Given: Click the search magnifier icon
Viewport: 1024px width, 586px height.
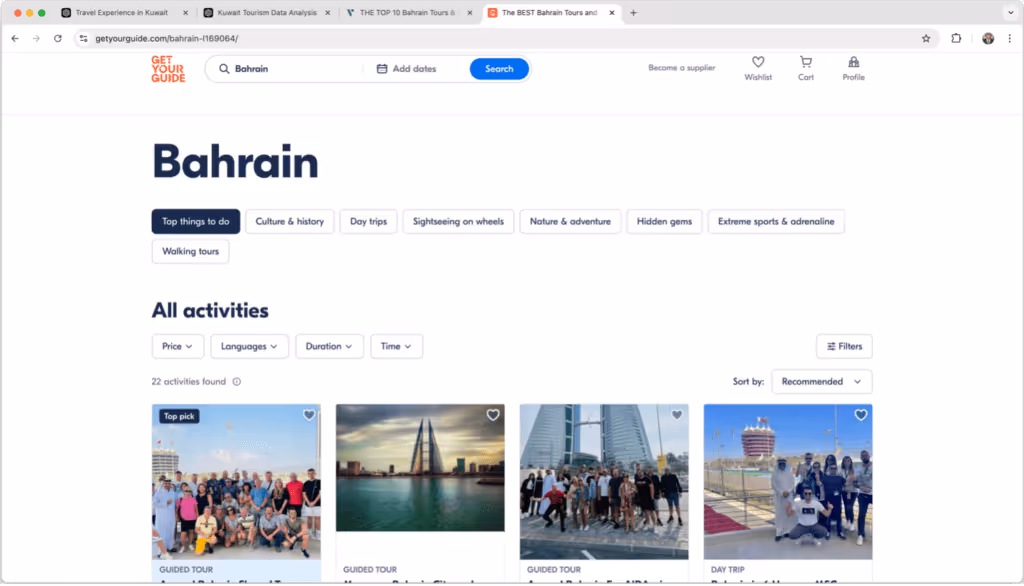Looking at the screenshot, I should (224, 69).
